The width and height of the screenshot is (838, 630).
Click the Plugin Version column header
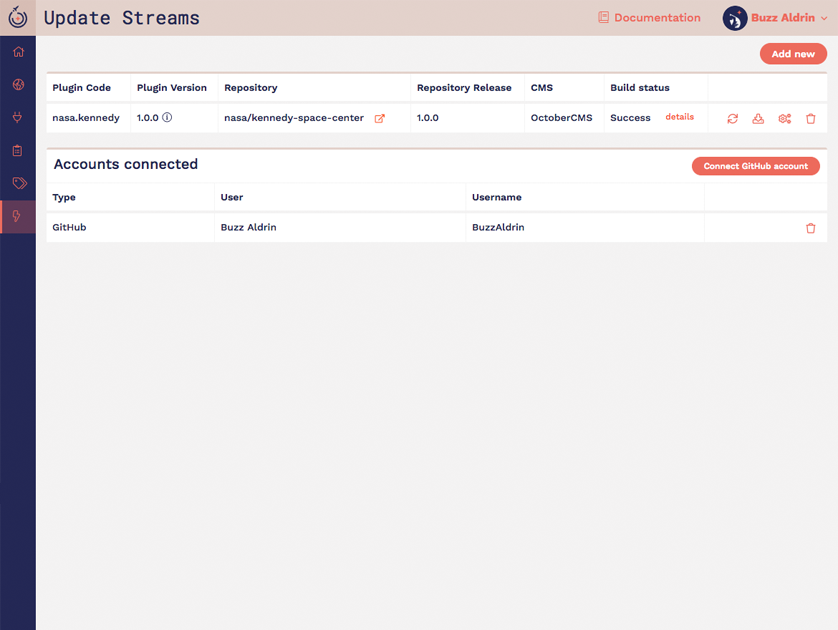(172, 88)
